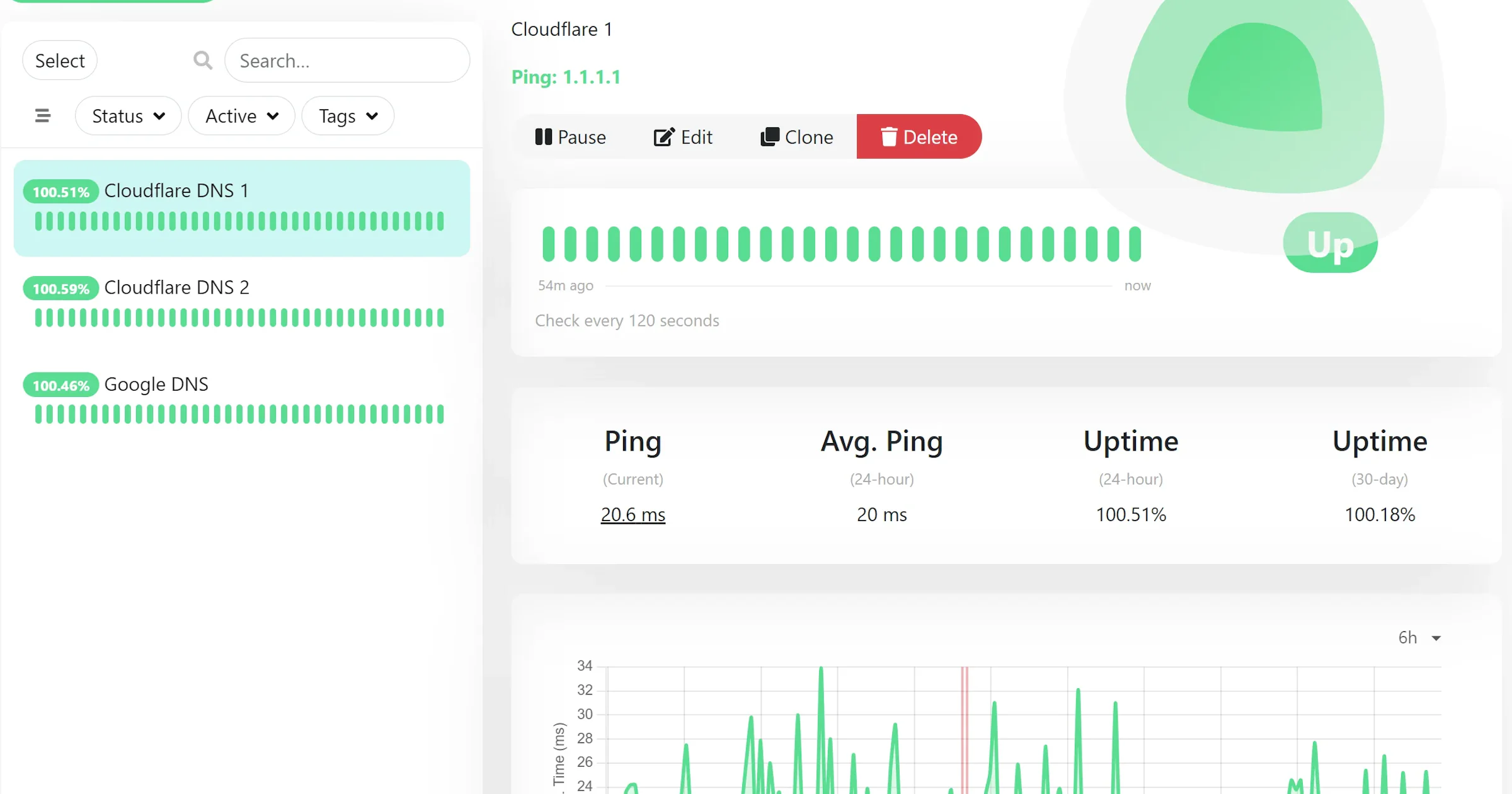The height and width of the screenshot is (794, 1512).
Task: Open the filter list hamburger icon
Action: coord(42,116)
